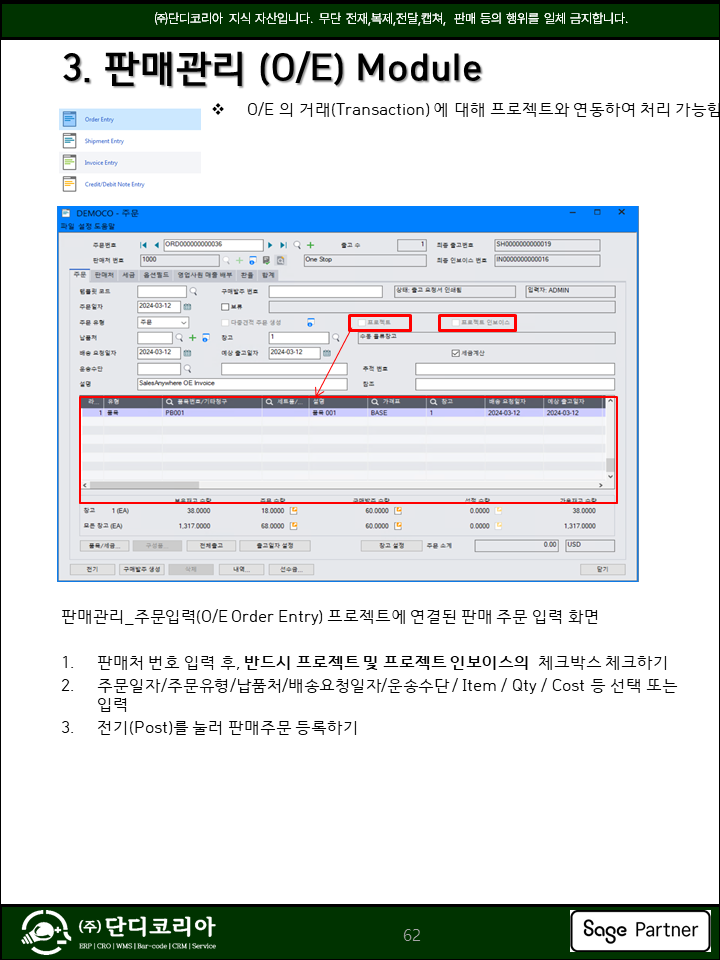This screenshot has height=960, width=720.
Task: Open the 파일 menu
Action: [66, 227]
